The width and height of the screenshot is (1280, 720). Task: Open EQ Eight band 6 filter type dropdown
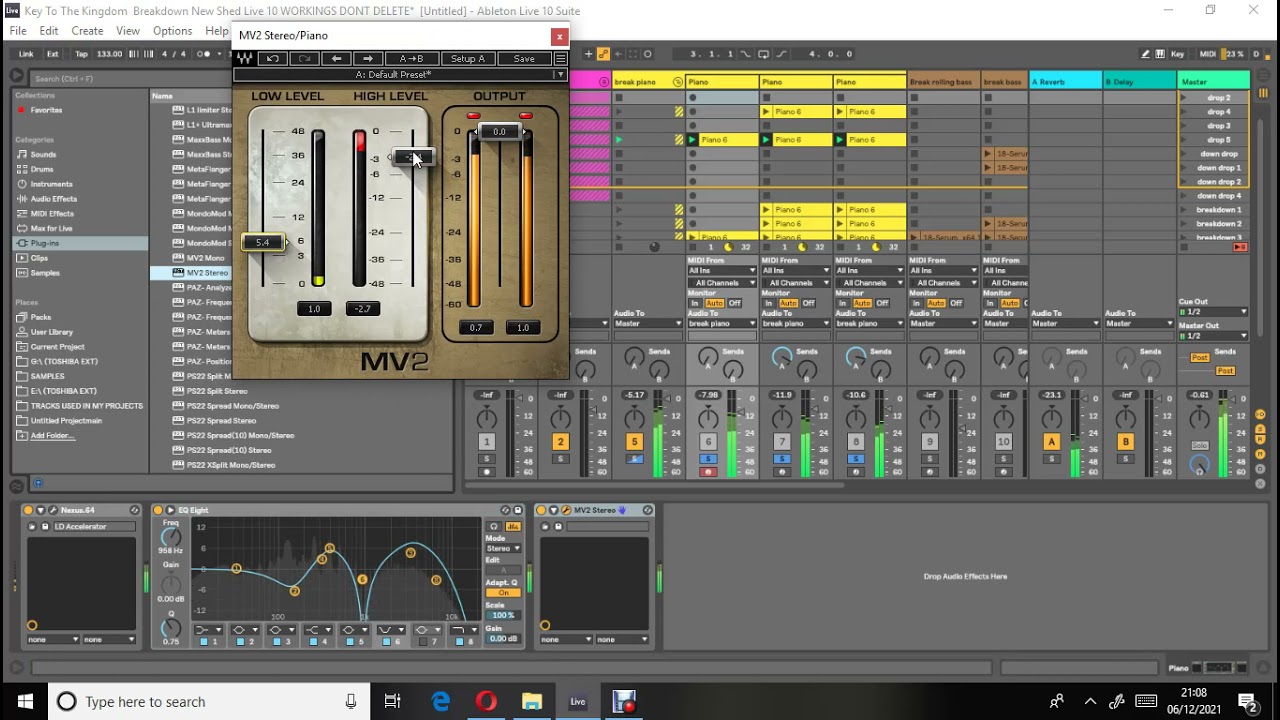(x=392, y=630)
